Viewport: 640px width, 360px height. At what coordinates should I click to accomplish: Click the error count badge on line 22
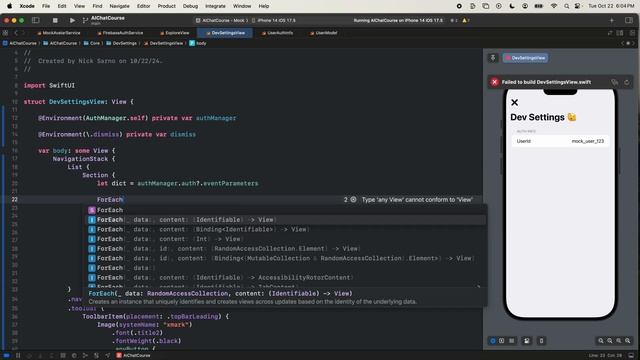[350, 200]
